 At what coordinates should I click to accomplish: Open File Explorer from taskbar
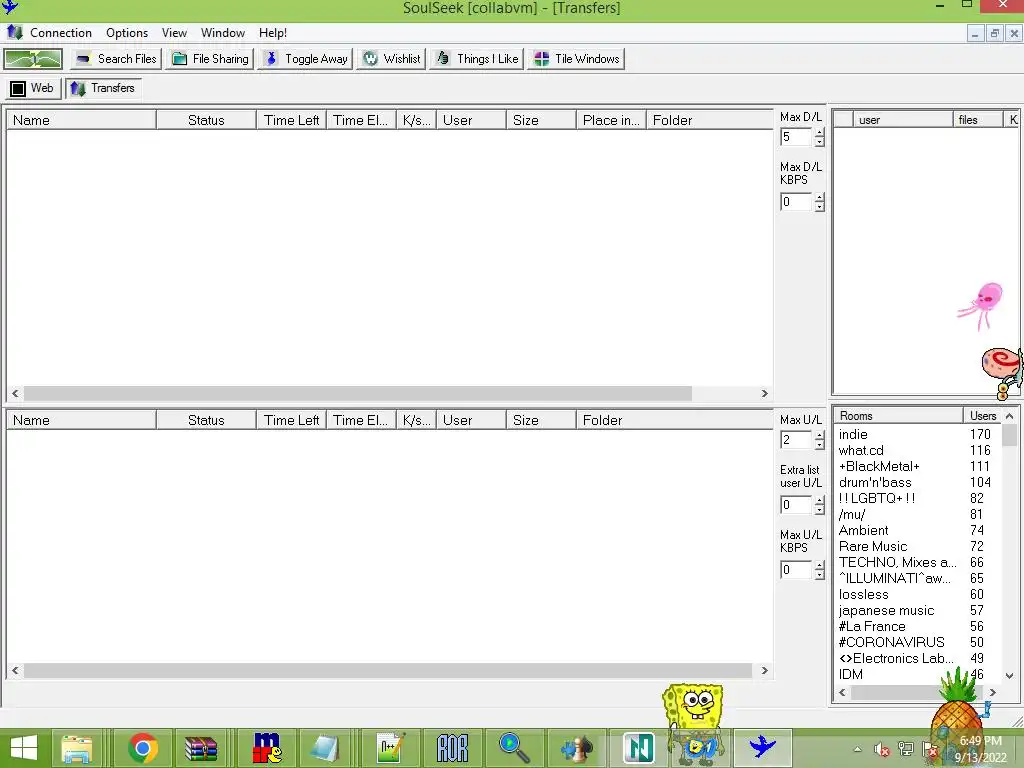tap(76, 748)
